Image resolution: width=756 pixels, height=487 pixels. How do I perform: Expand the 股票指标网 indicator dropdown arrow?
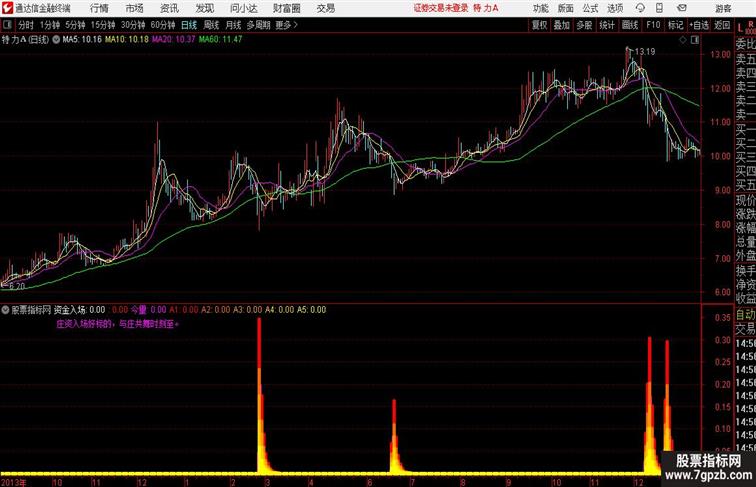pyautogui.click(x=5, y=310)
